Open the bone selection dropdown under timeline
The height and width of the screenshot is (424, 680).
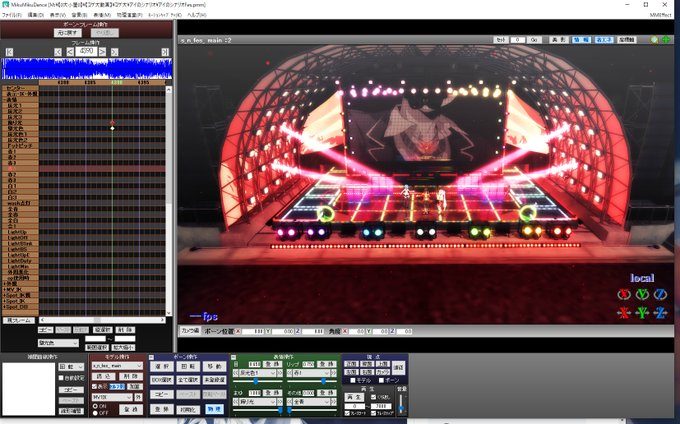(x=58, y=343)
